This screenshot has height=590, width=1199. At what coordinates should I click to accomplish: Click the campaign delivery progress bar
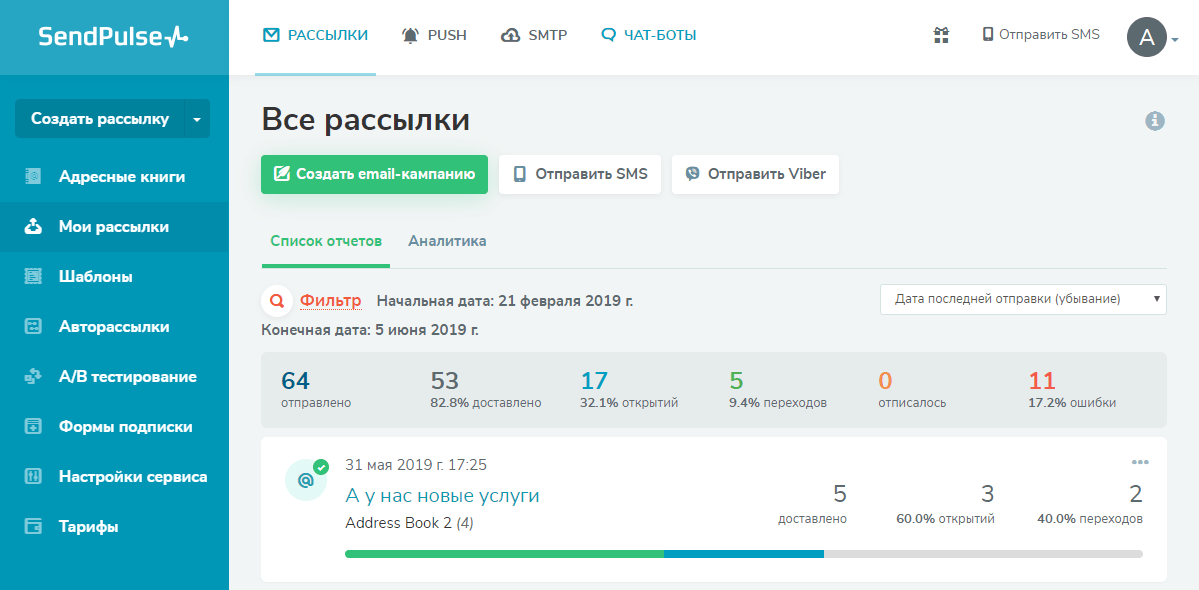point(744,553)
